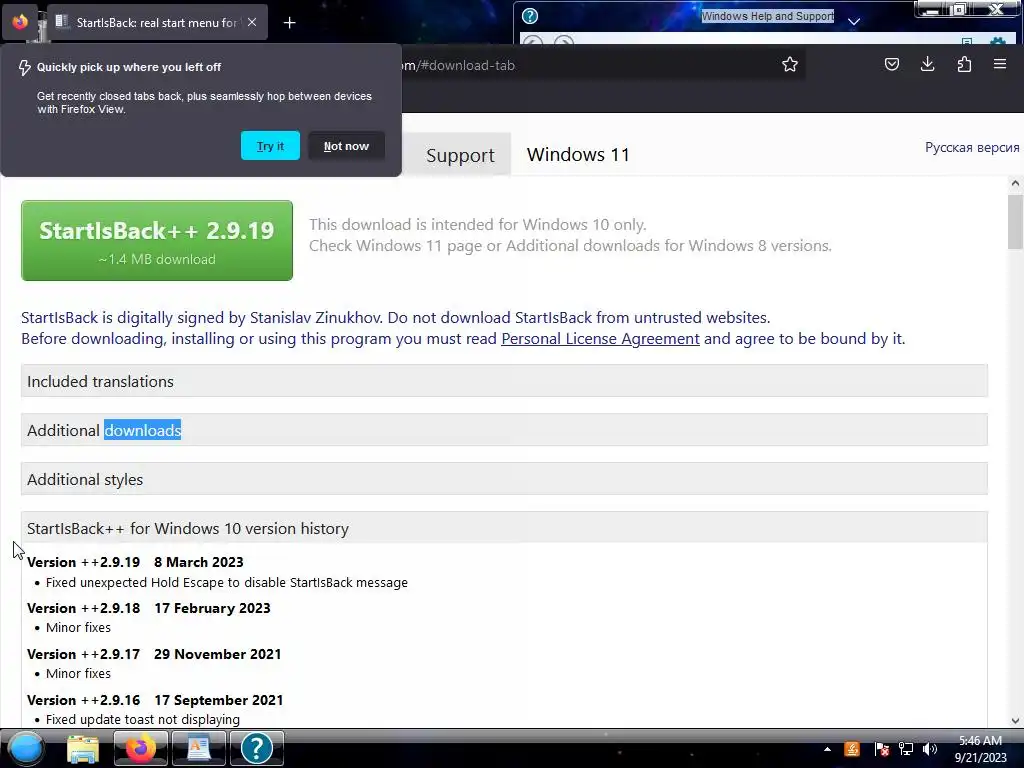This screenshot has height=768, width=1024.
Task: Open the Personal License Agreement link
Action: pyautogui.click(x=600, y=338)
